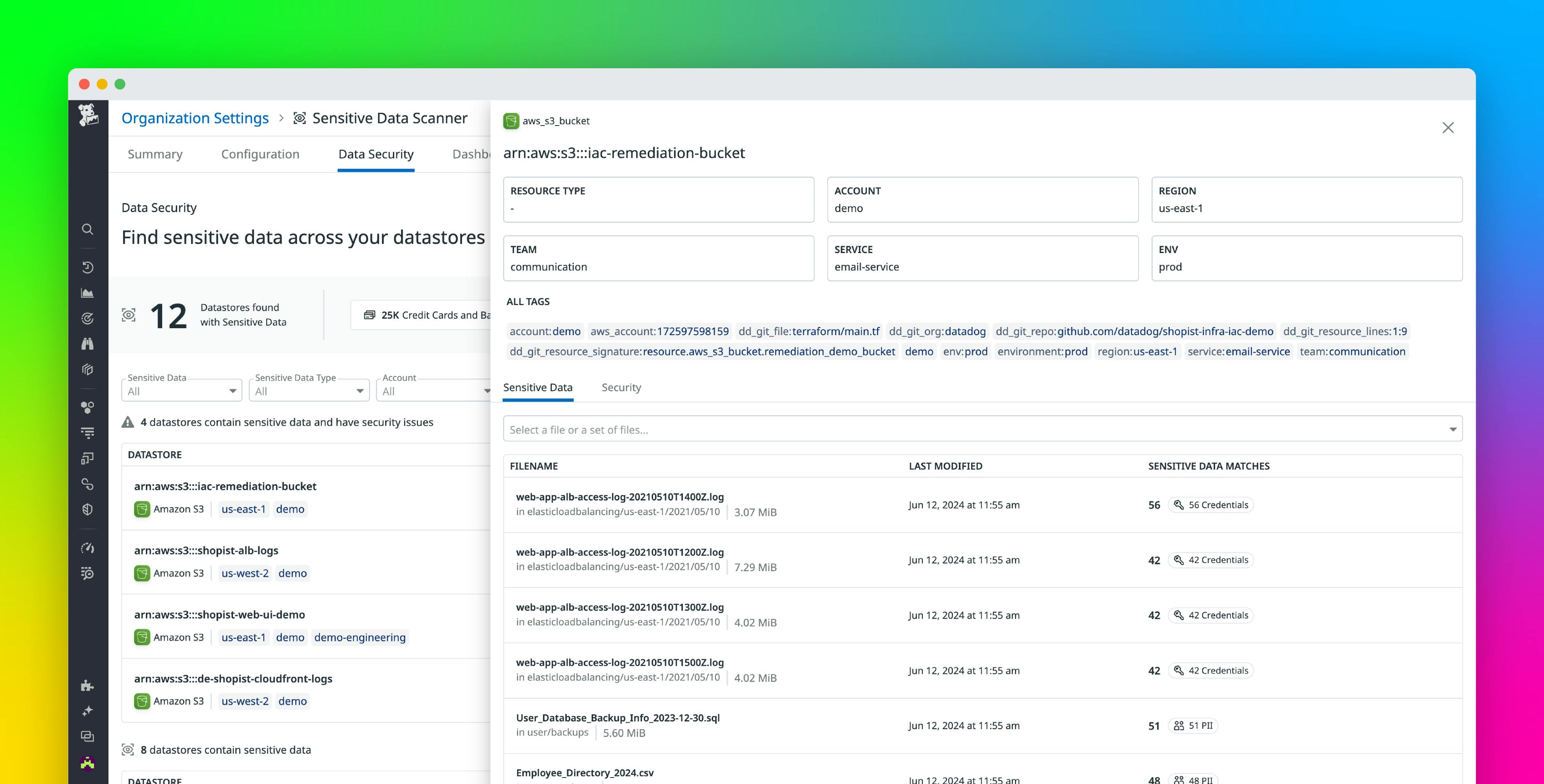Switch to the Security tab in the panel
The image size is (1544, 784).
point(621,387)
